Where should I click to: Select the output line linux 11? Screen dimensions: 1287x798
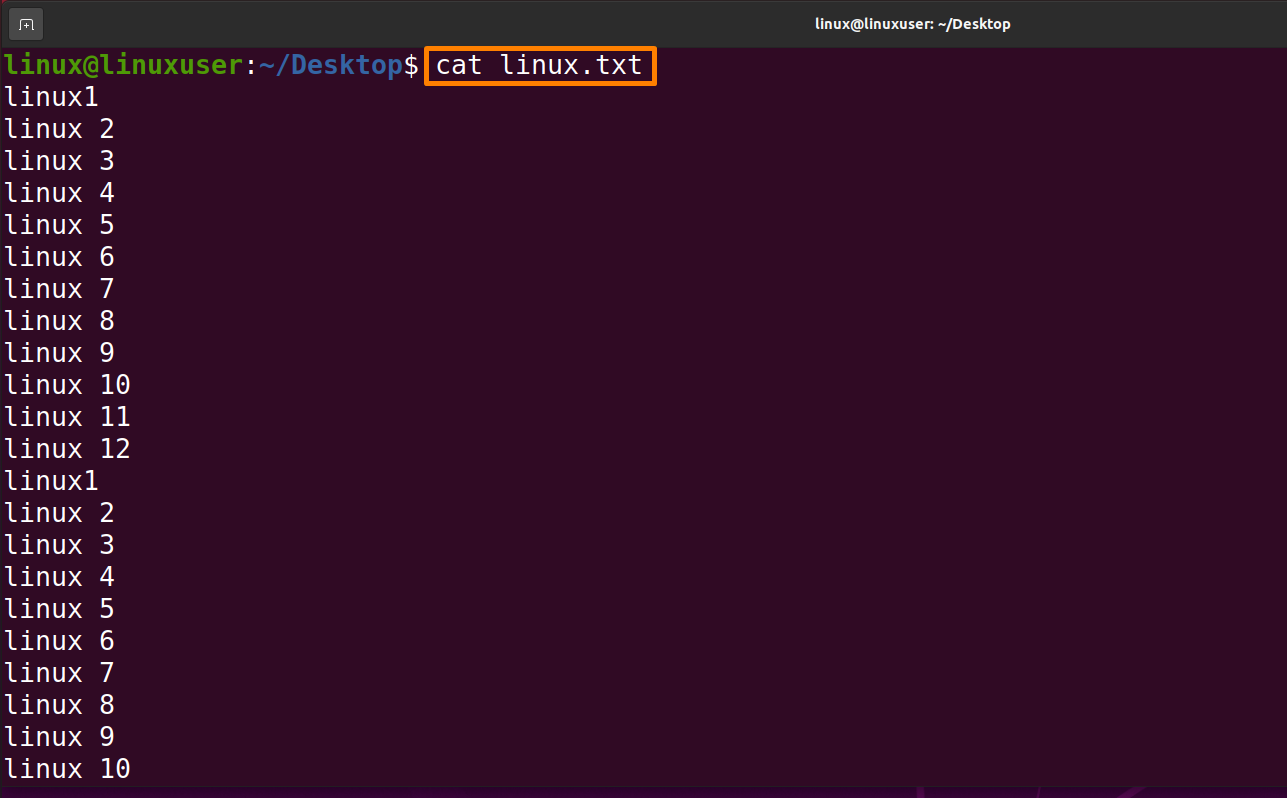[67, 416]
